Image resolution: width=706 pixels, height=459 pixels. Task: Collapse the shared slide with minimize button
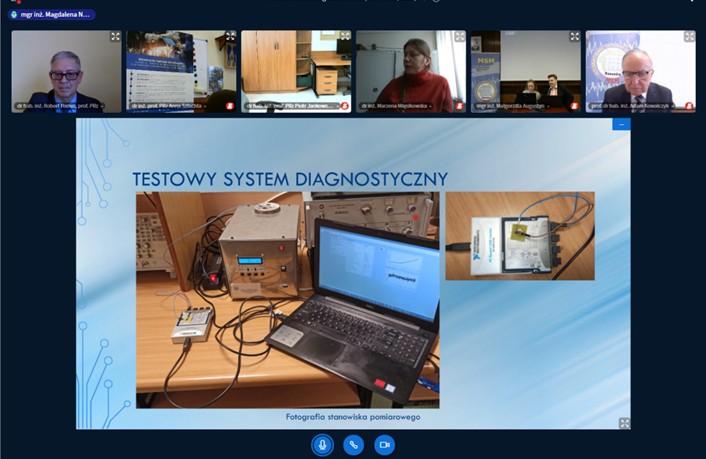point(621,125)
